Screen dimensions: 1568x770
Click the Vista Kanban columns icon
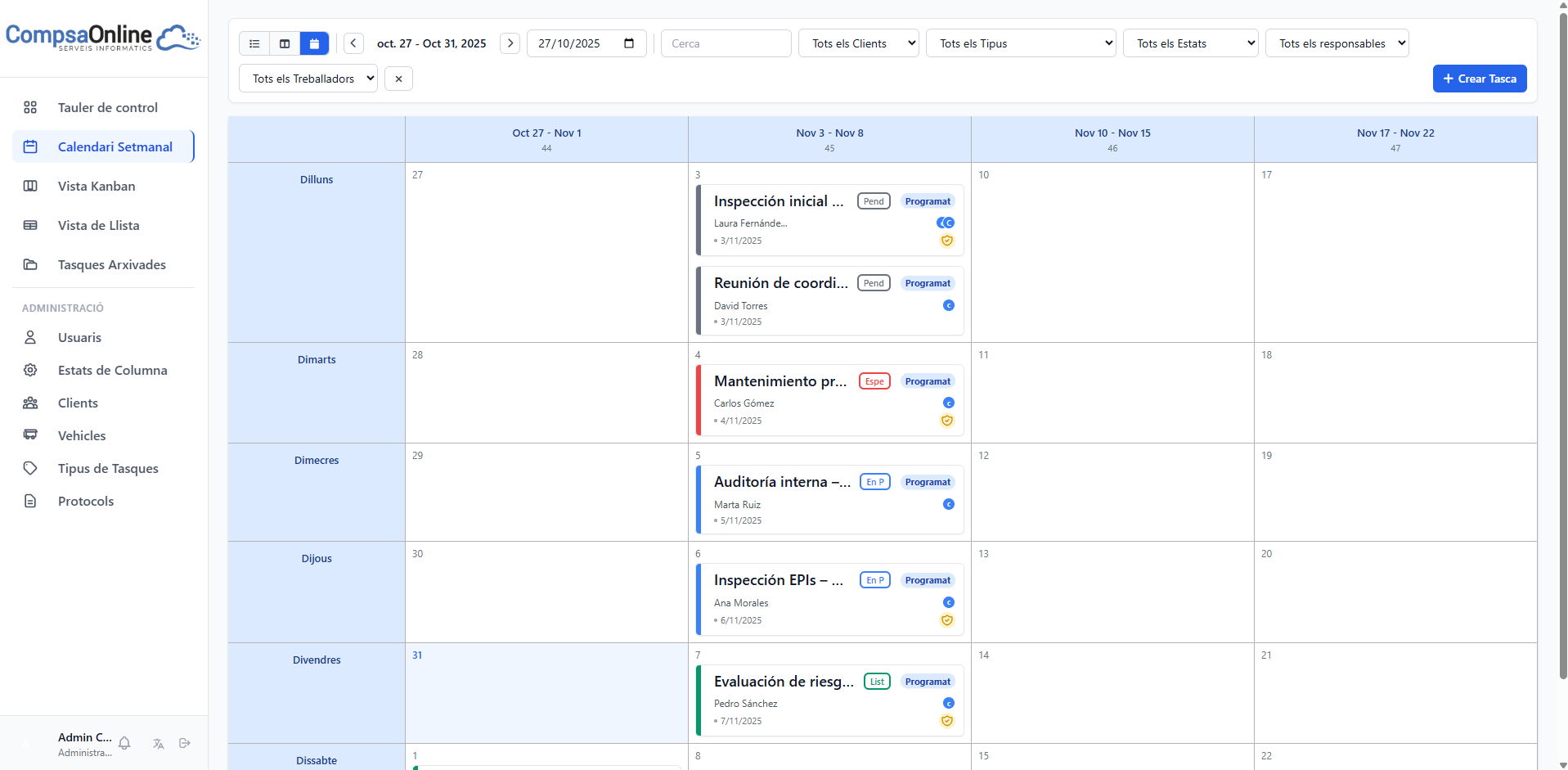[30, 186]
